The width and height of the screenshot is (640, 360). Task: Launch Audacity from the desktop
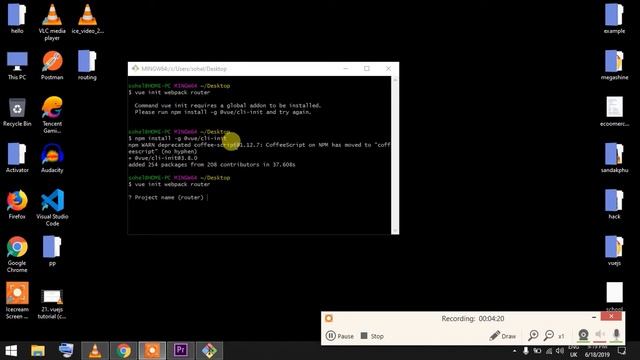point(52,158)
